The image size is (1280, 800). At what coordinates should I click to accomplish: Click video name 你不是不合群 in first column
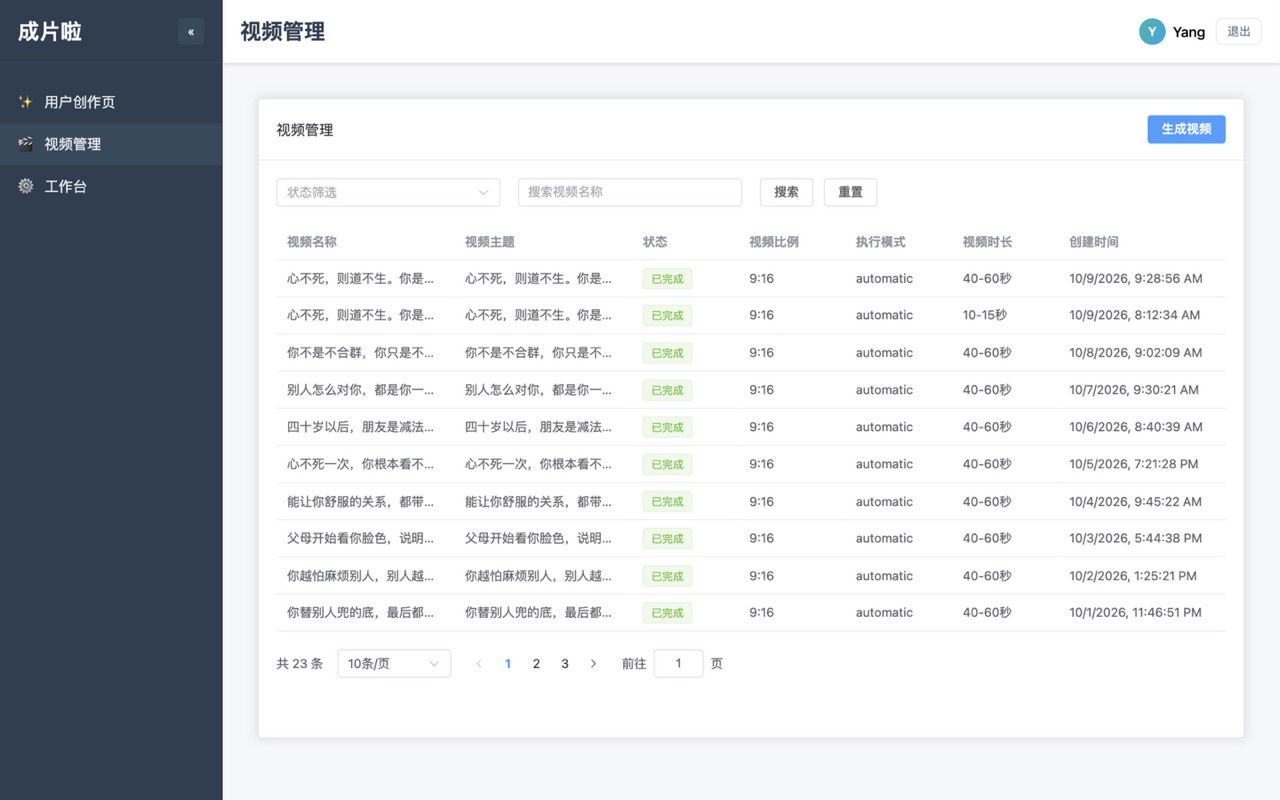point(361,353)
